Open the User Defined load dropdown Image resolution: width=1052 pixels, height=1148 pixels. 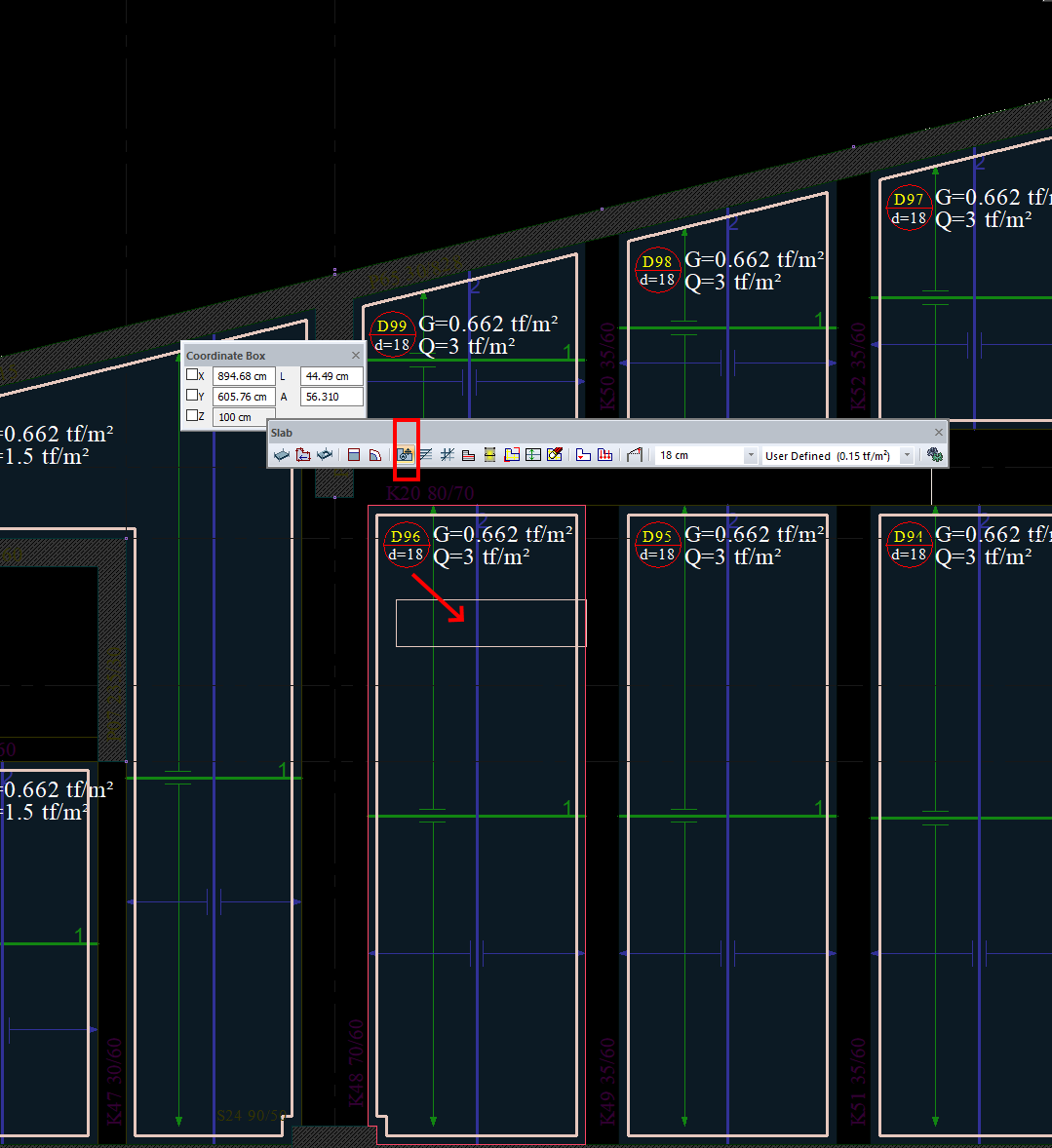907,456
